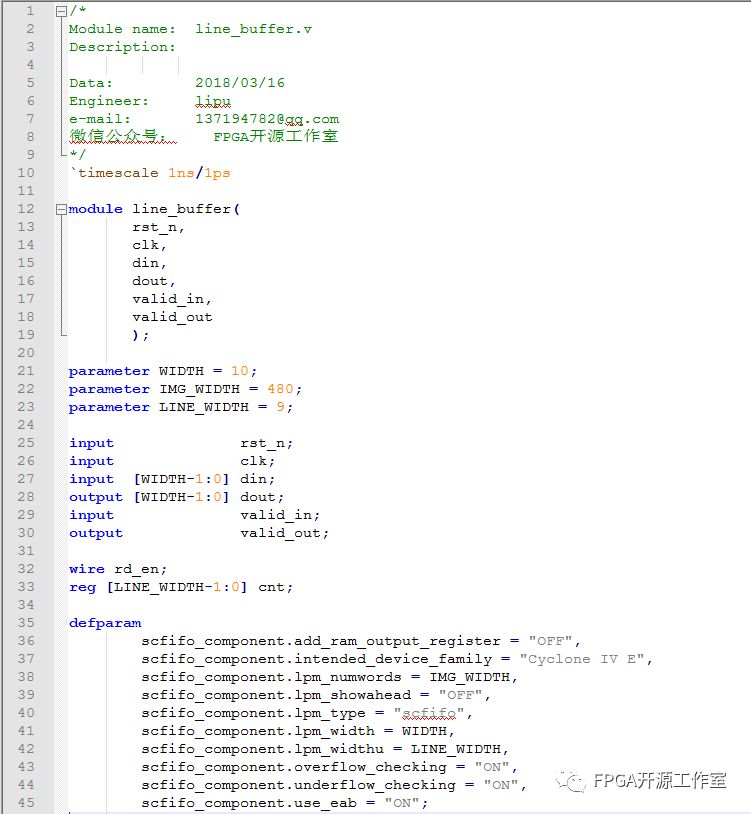Click the FPGA开源工作室 watermark text

click(x=660, y=781)
